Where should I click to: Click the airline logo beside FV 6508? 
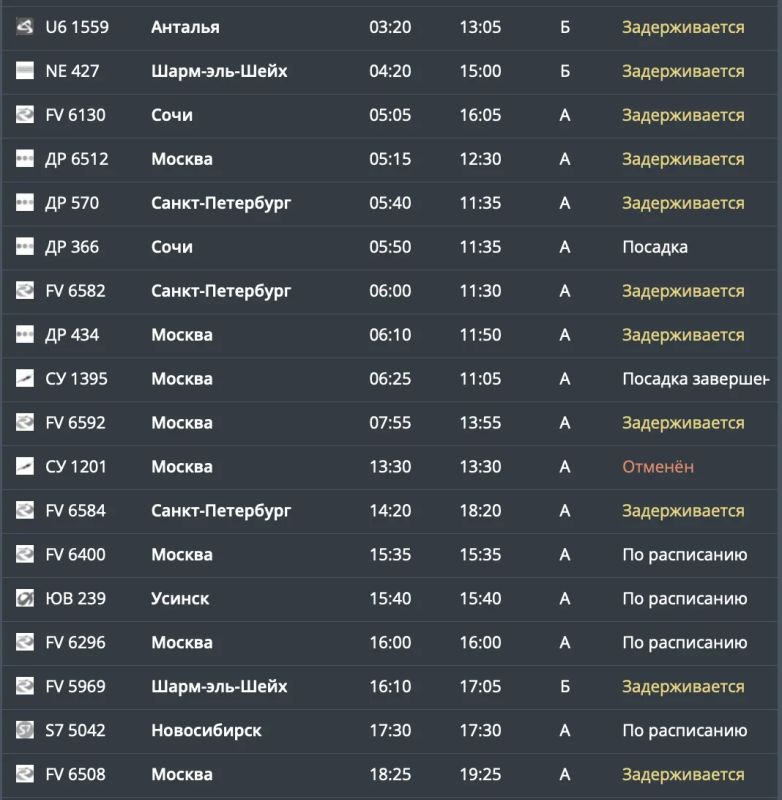tap(24, 773)
